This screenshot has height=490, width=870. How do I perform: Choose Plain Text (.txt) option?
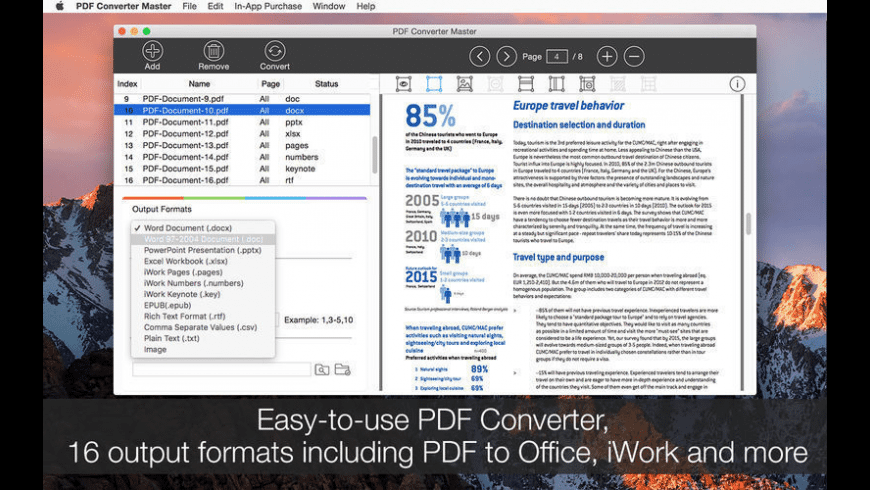(x=203, y=338)
